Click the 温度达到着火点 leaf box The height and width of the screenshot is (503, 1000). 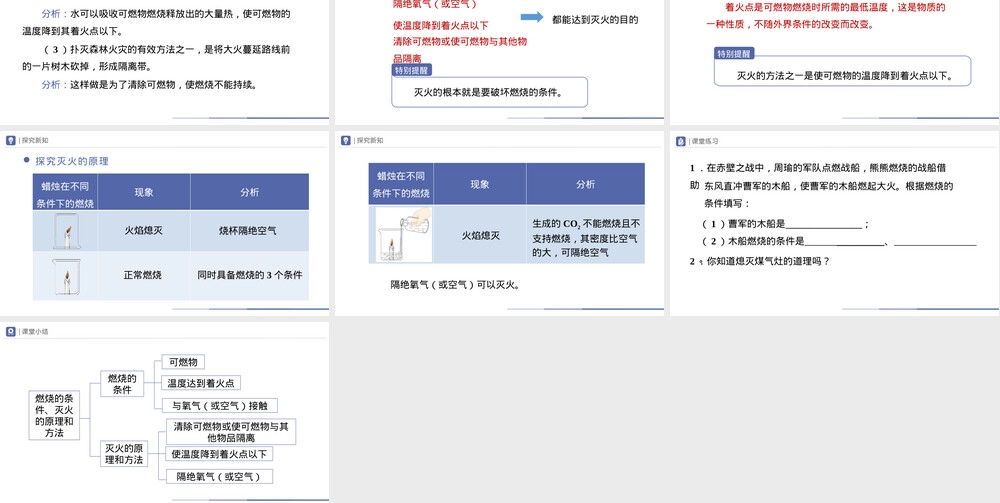201,383
